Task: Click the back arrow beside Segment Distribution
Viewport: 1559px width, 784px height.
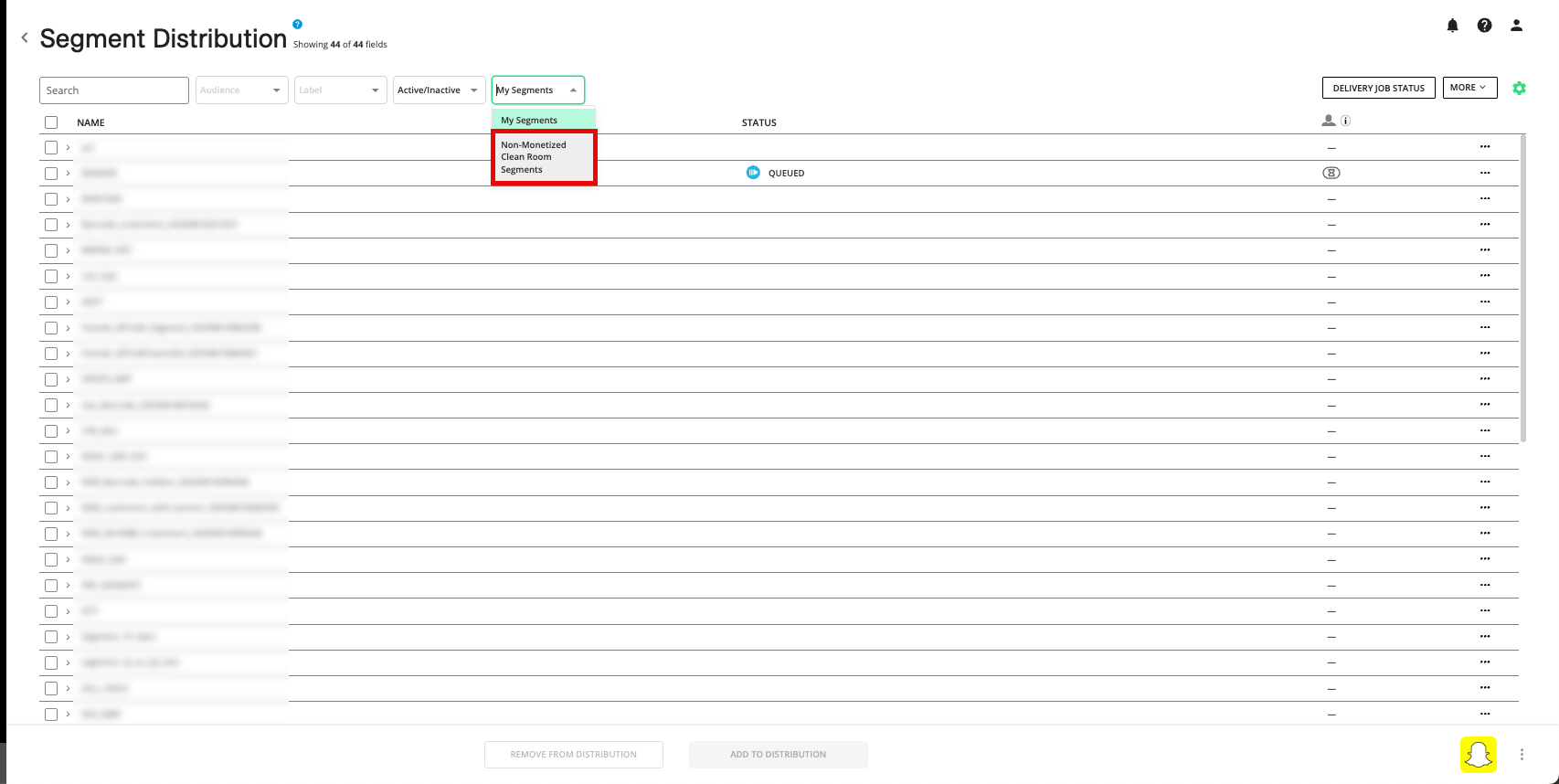Action: [x=25, y=37]
